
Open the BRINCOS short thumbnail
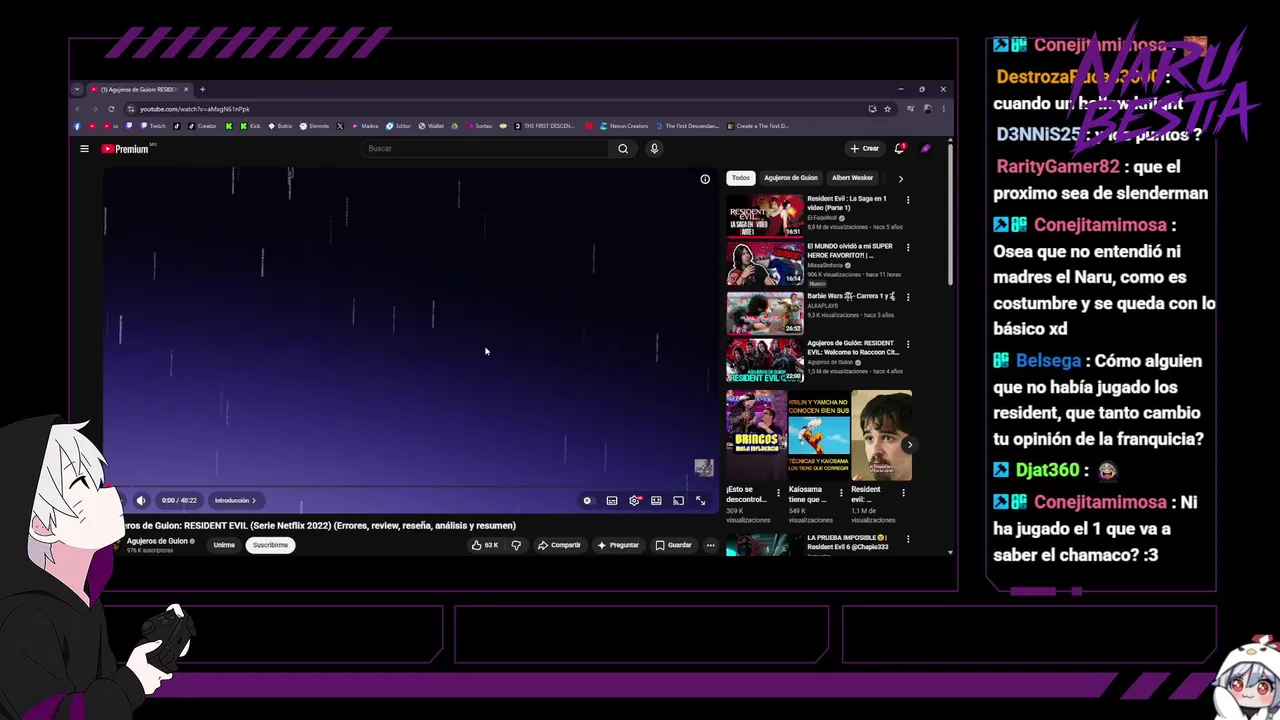click(756, 435)
